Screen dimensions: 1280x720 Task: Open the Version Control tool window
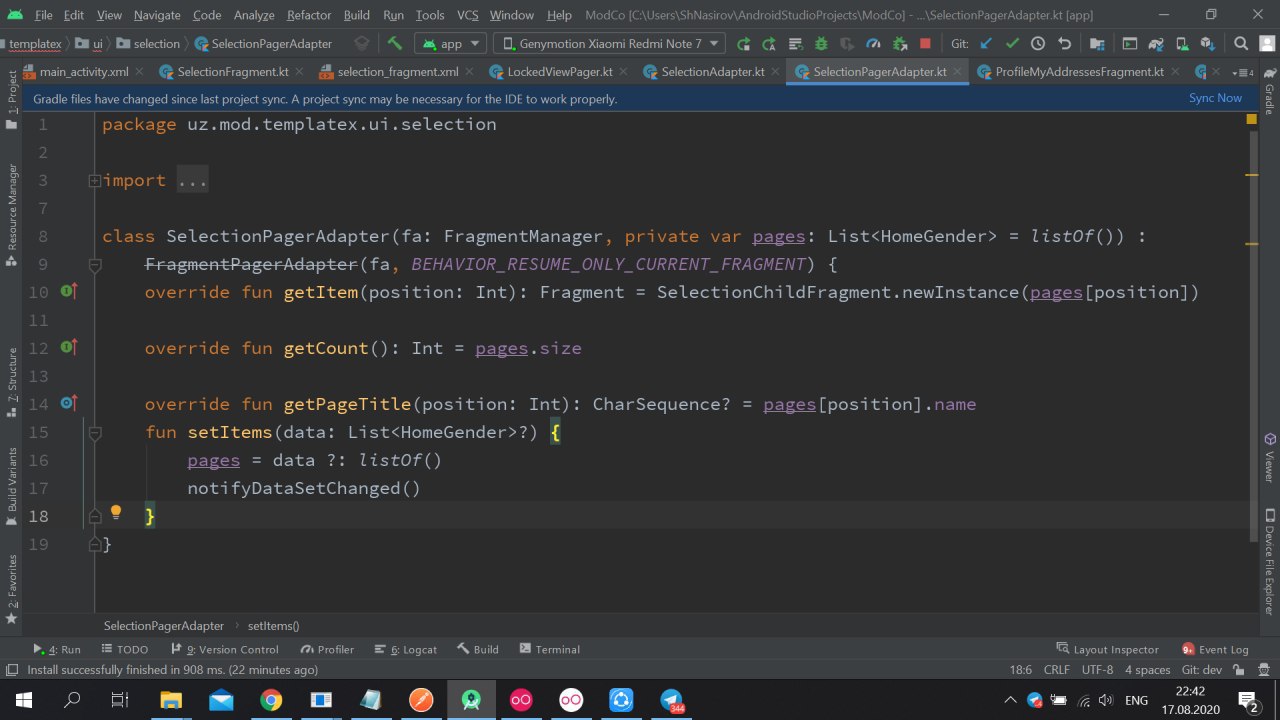pos(225,649)
